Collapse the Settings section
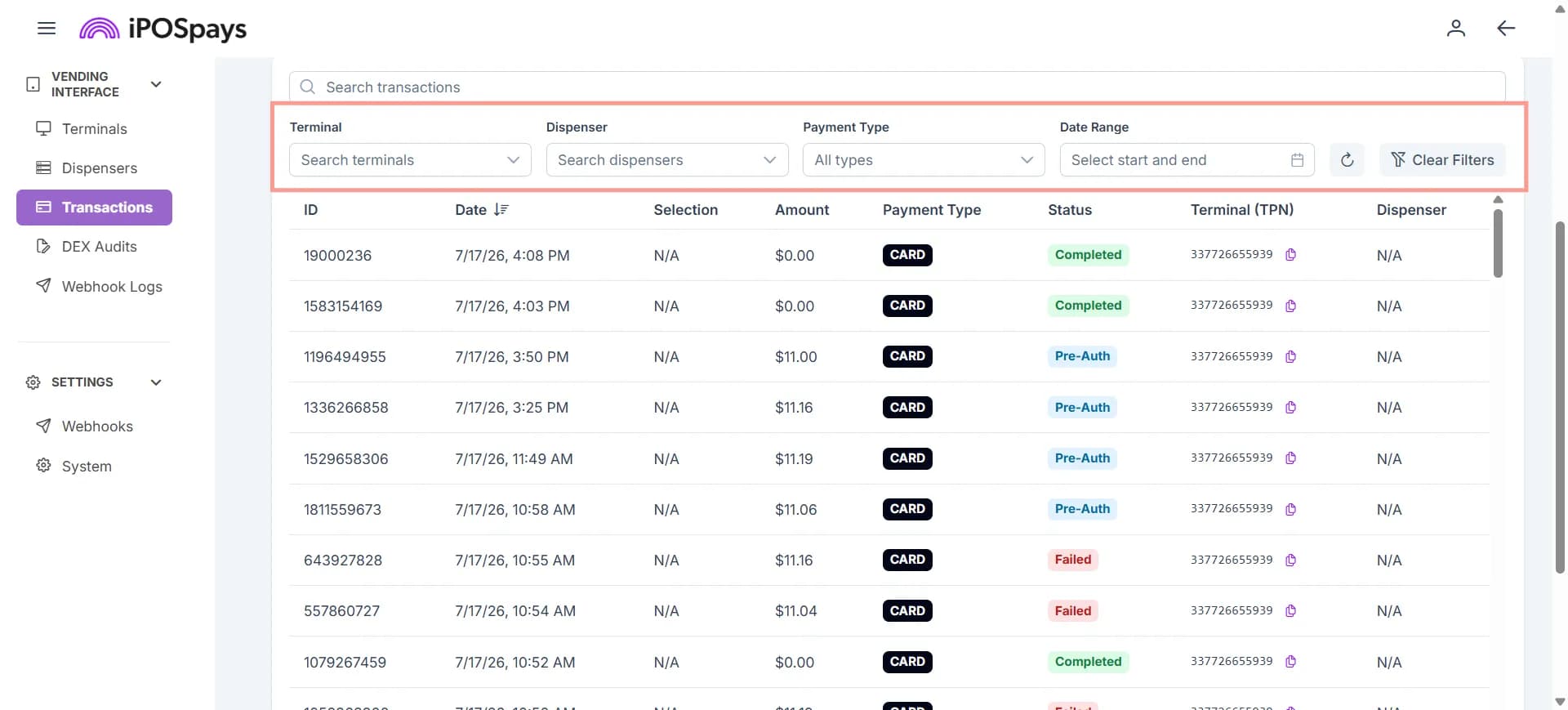Screen dimensions: 1568x710 pos(156,382)
